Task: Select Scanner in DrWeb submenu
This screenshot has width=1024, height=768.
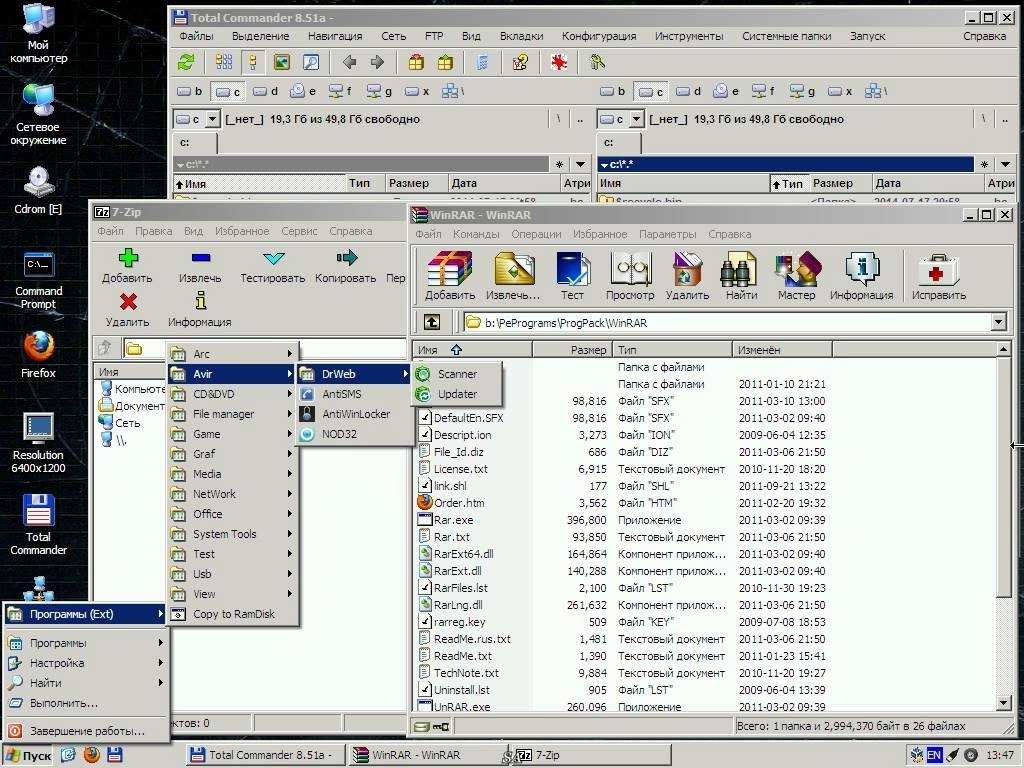Action: point(456,374)
